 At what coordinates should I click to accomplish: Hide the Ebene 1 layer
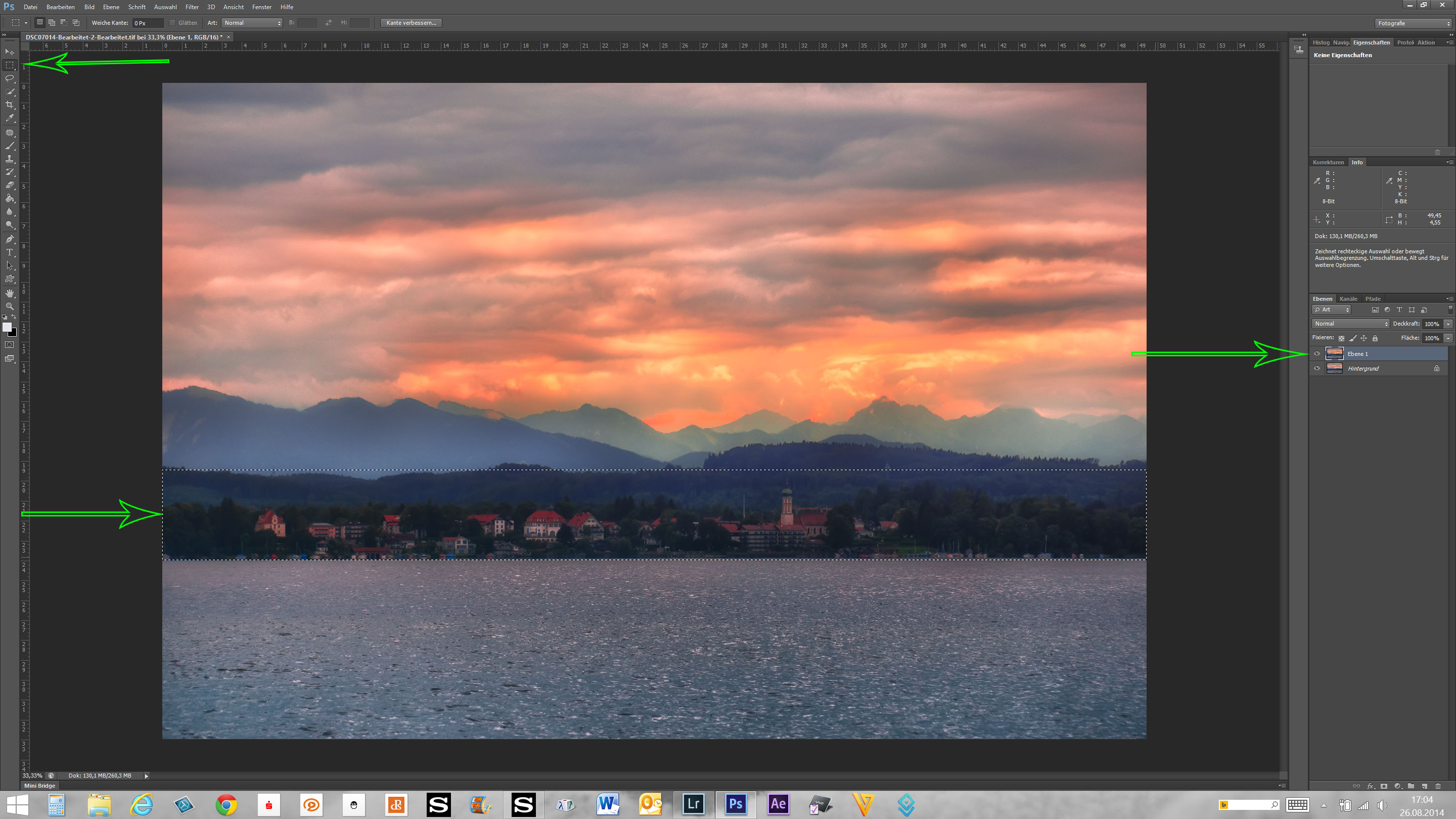coord(1317,354)
